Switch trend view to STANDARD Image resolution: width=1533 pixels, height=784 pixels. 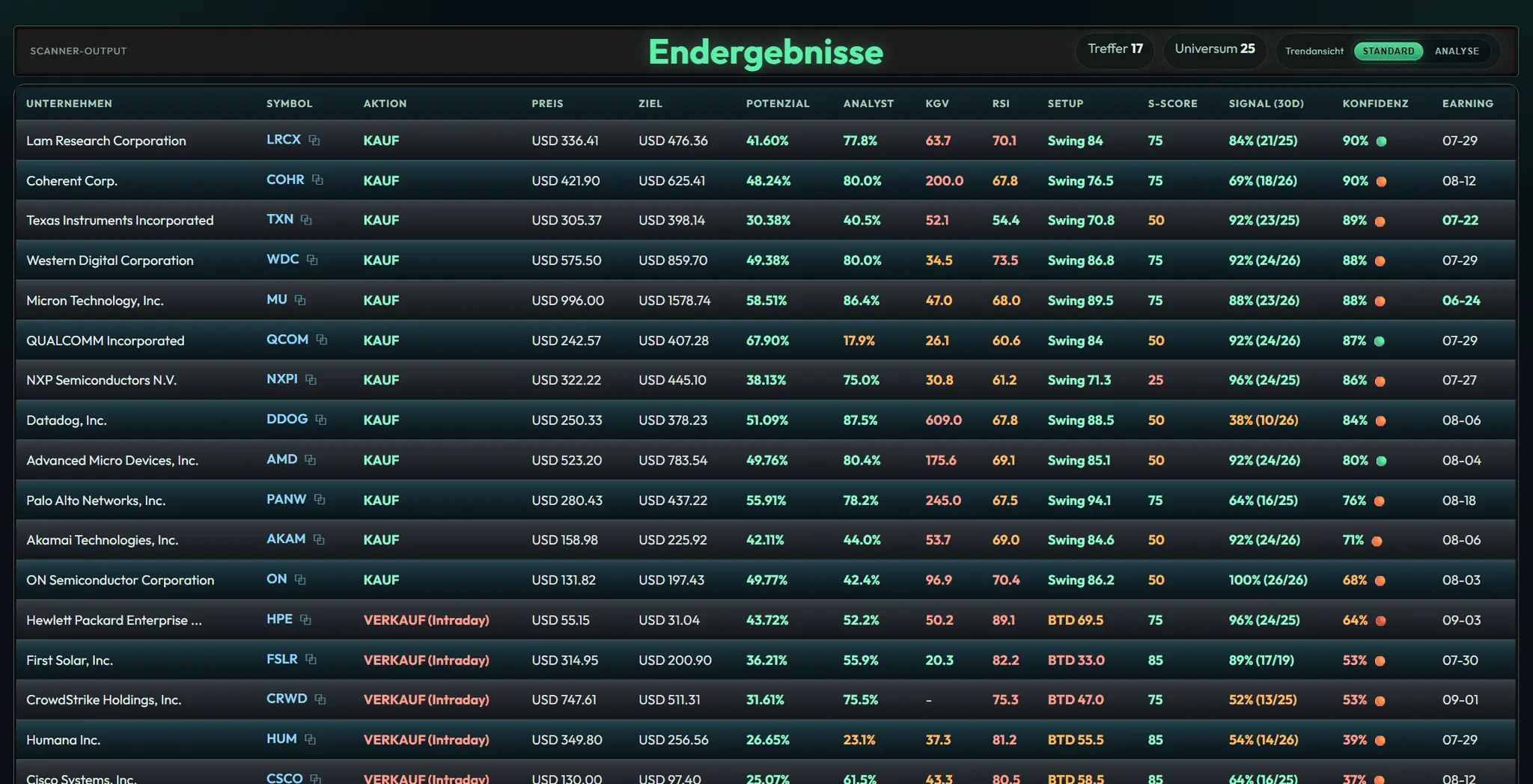coord(1389,51)
